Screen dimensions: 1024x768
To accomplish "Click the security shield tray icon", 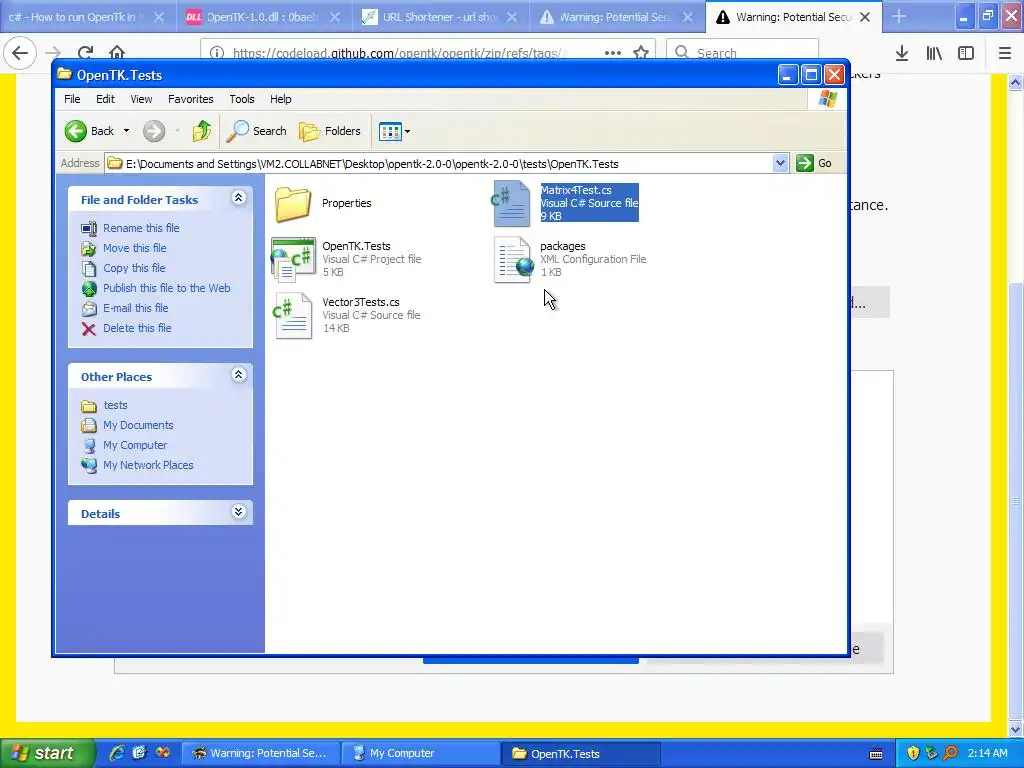I will pos(914,754).
